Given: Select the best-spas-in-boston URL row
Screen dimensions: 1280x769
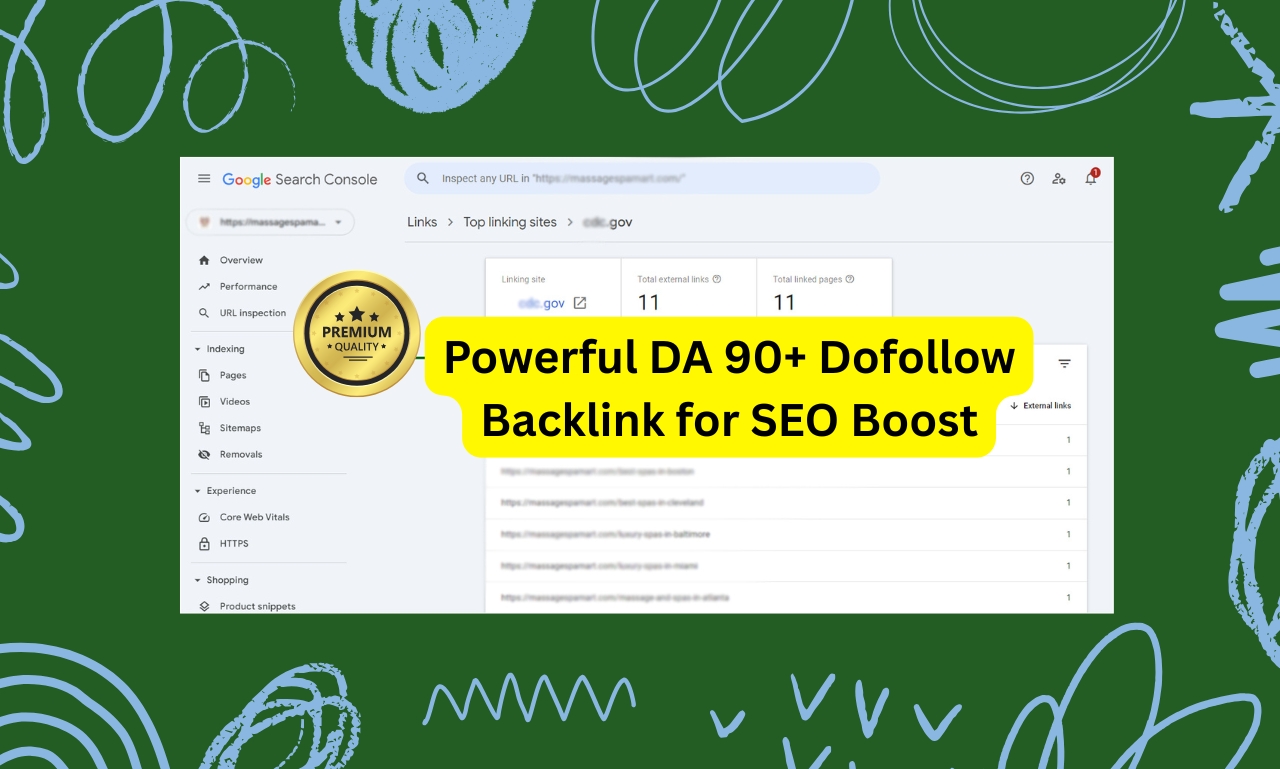Looking at the screenshot, I should (786, 471).
